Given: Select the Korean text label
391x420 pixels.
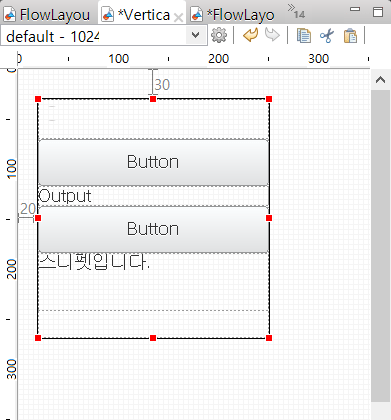Looking at the screenshot, I should [94, 262].
